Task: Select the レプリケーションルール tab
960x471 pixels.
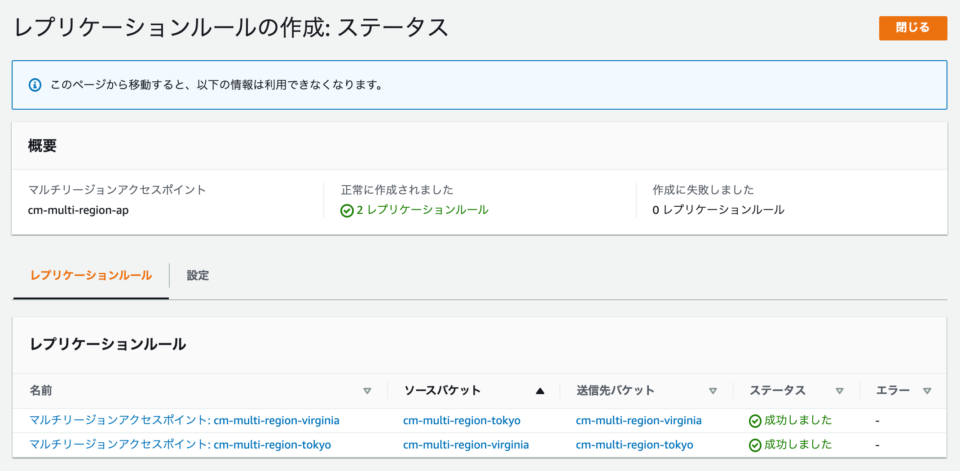Action: coord(91,276)
